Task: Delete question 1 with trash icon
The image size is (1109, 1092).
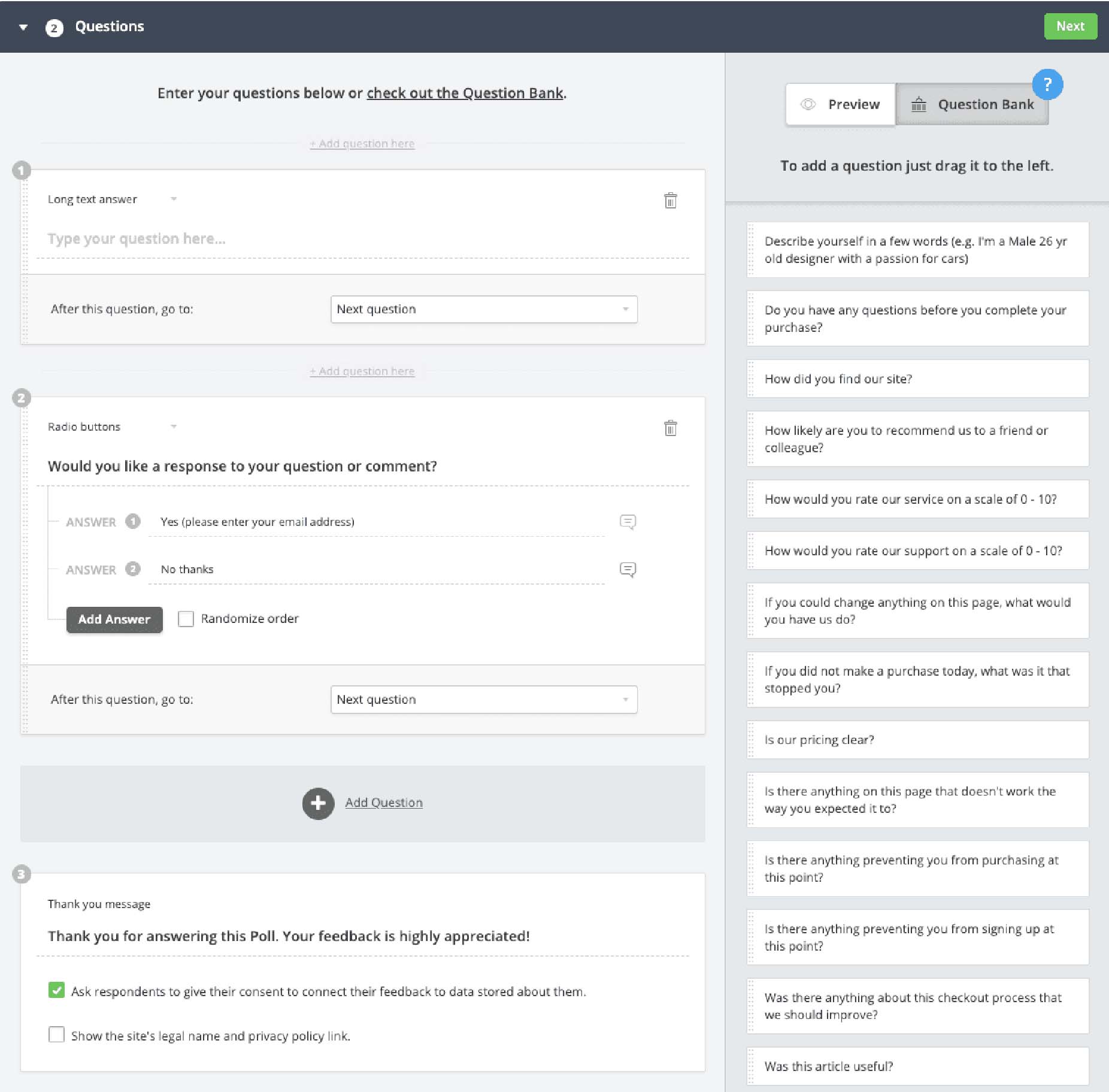Action: (670, 201)
